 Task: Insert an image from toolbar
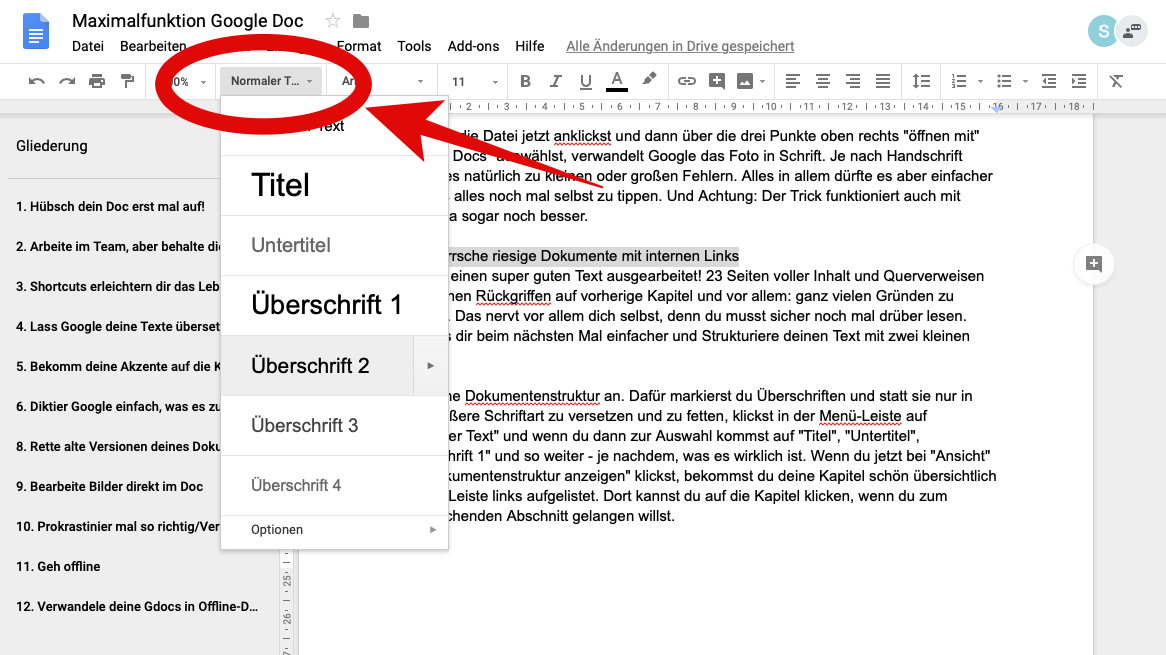(744, 81)
